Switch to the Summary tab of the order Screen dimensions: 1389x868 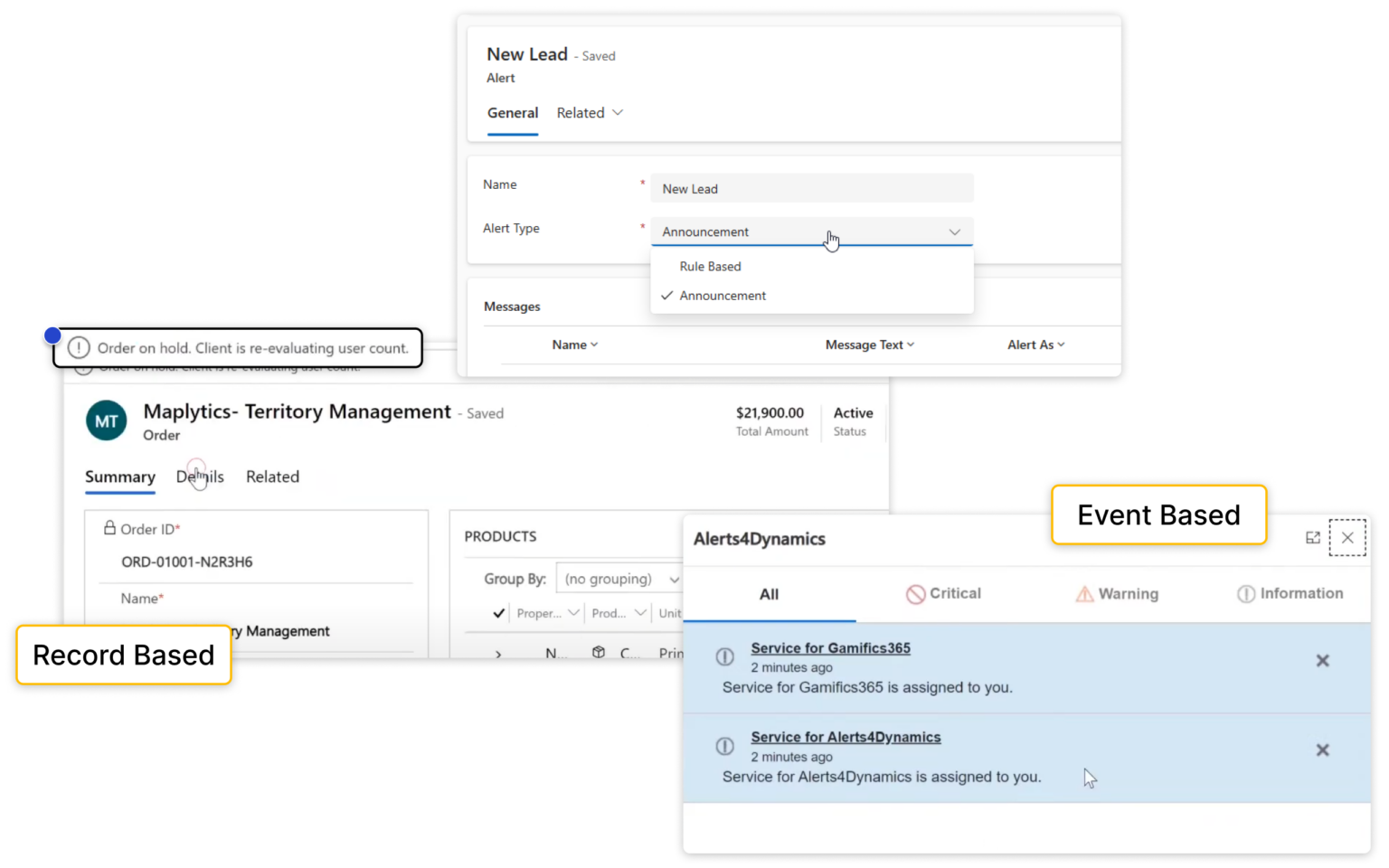119,476
